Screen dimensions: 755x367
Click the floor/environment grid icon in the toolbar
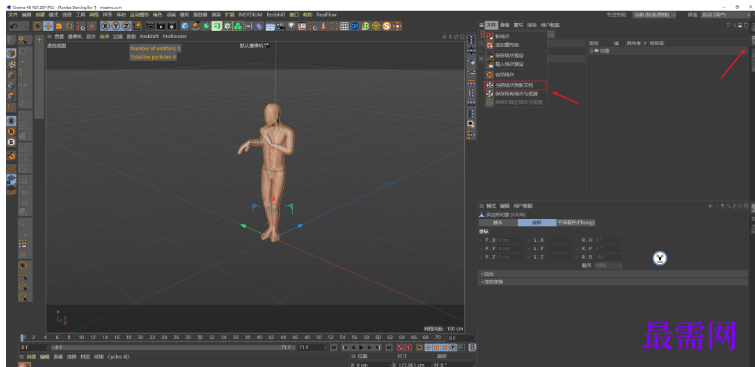tap(270, 26)
